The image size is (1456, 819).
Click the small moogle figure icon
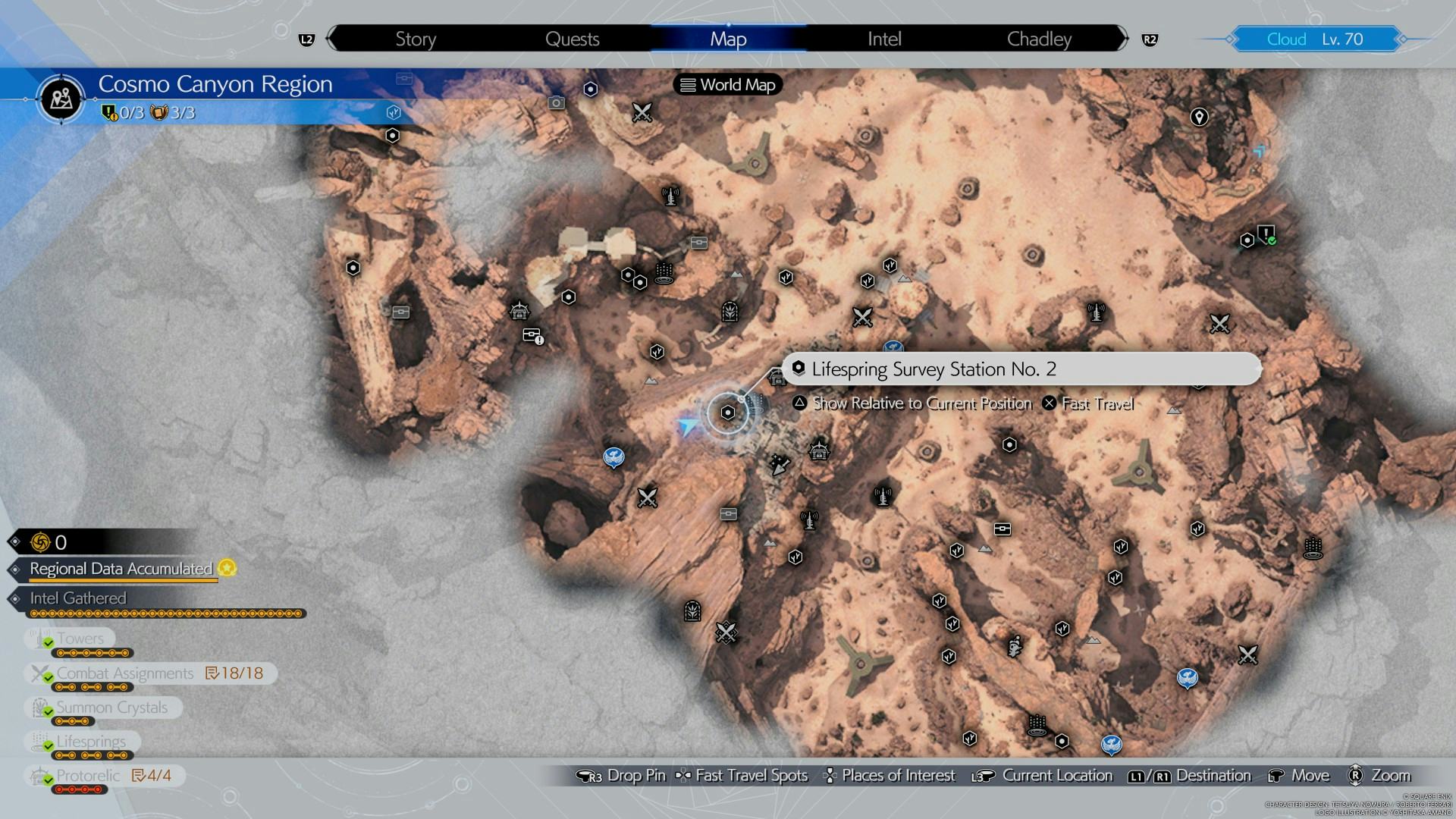pyautogui.click(x=1015, y=647)
